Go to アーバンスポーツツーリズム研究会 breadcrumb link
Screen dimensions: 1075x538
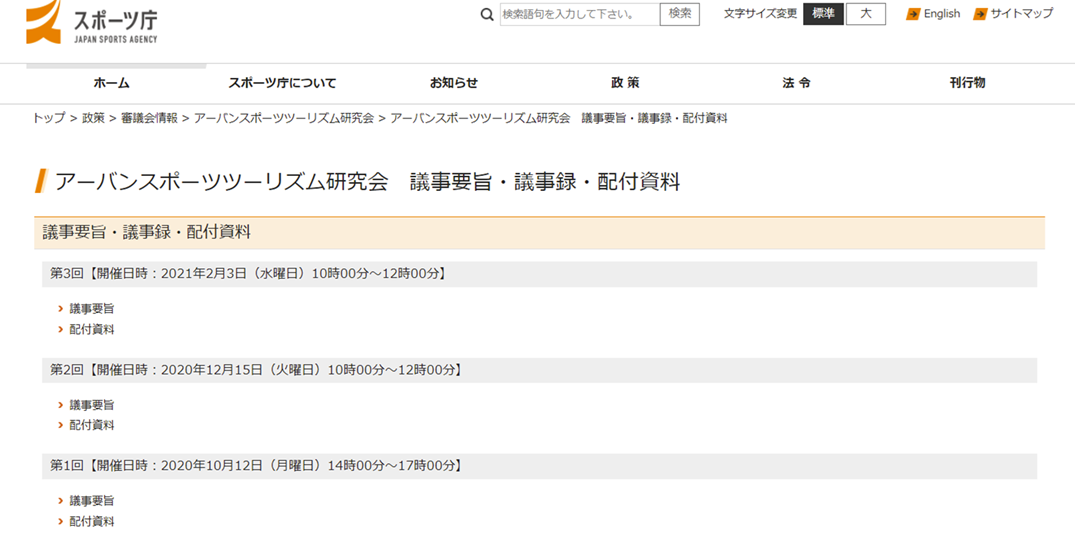(284, 119)
